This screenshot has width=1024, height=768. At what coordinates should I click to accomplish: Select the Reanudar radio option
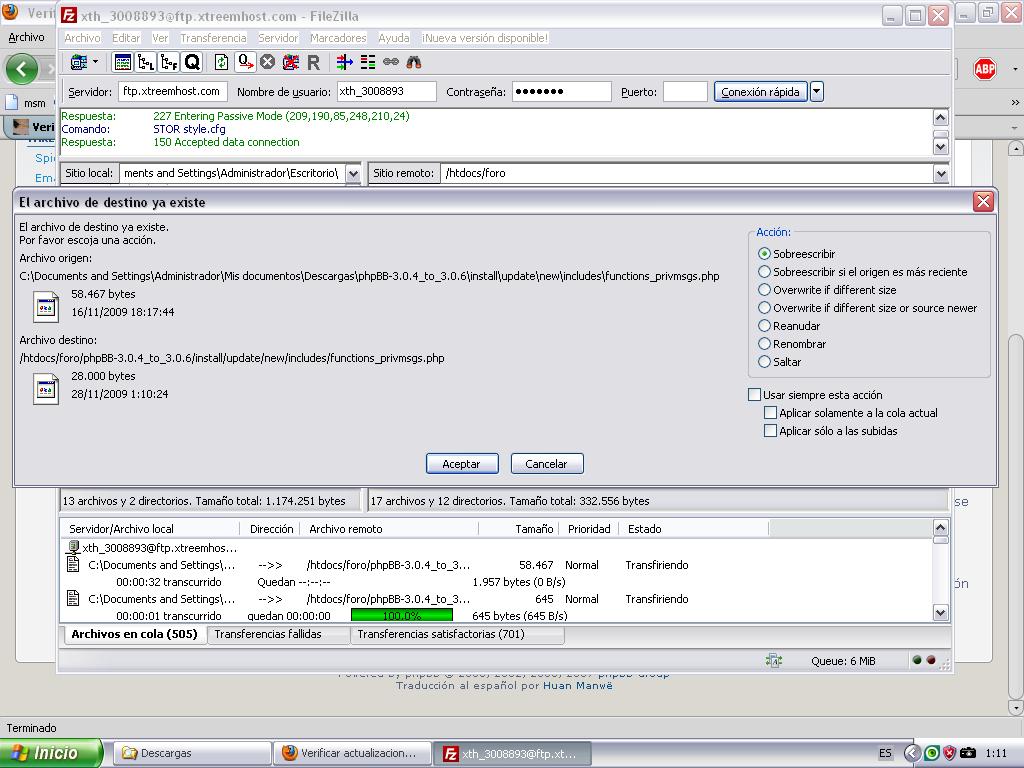click(764, 325)
